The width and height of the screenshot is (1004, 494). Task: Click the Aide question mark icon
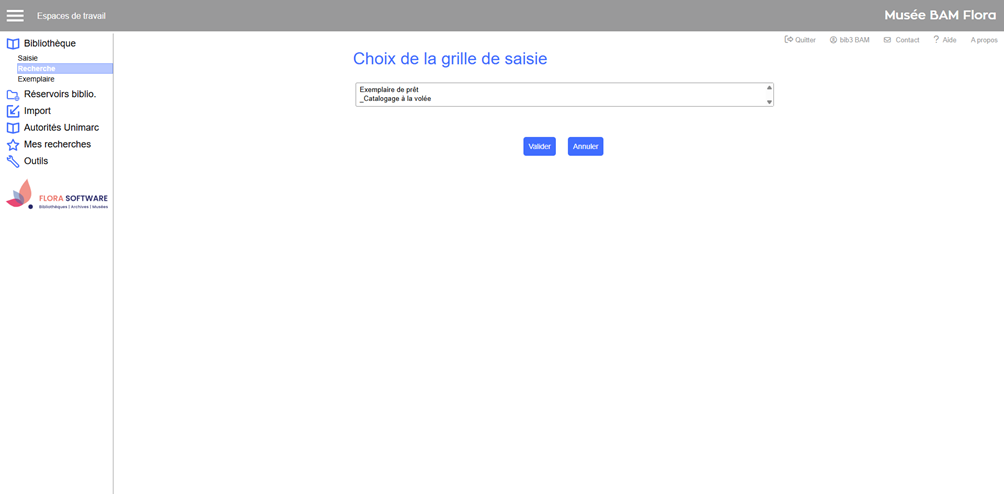[x=936, y=40]
